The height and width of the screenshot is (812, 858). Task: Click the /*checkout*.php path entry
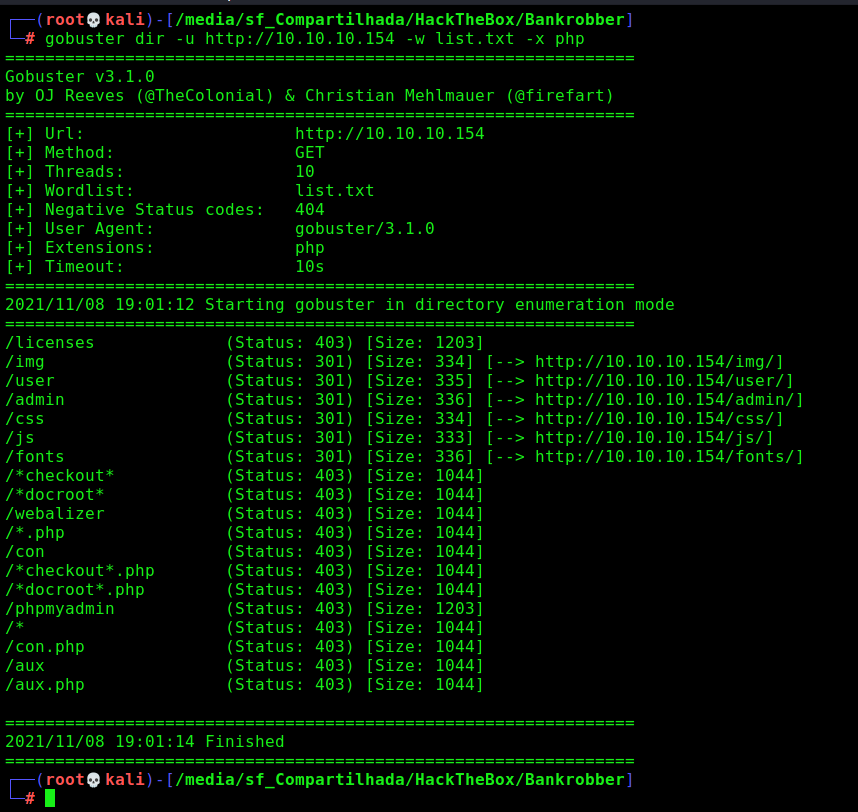80,571
